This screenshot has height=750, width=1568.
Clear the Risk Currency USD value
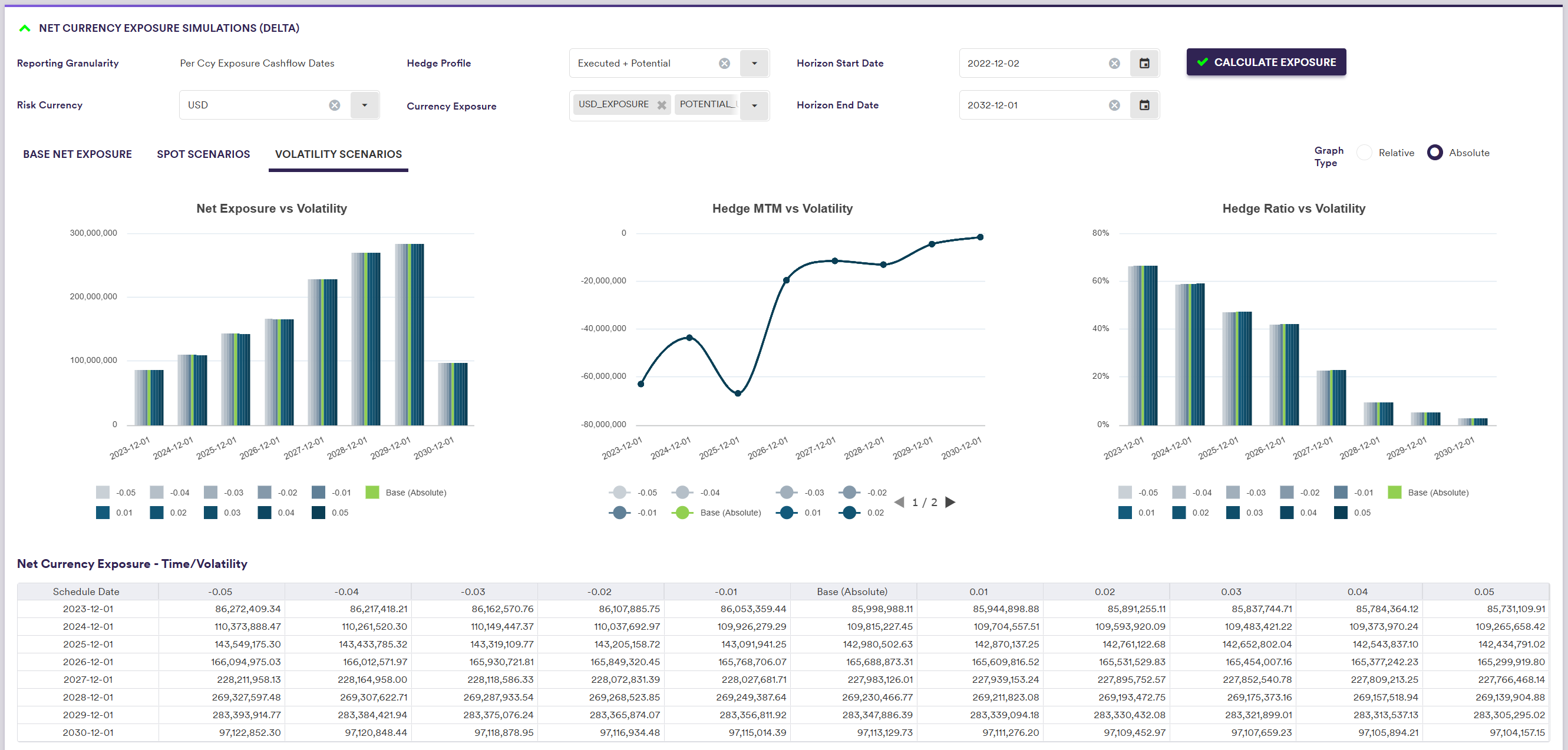334,105
